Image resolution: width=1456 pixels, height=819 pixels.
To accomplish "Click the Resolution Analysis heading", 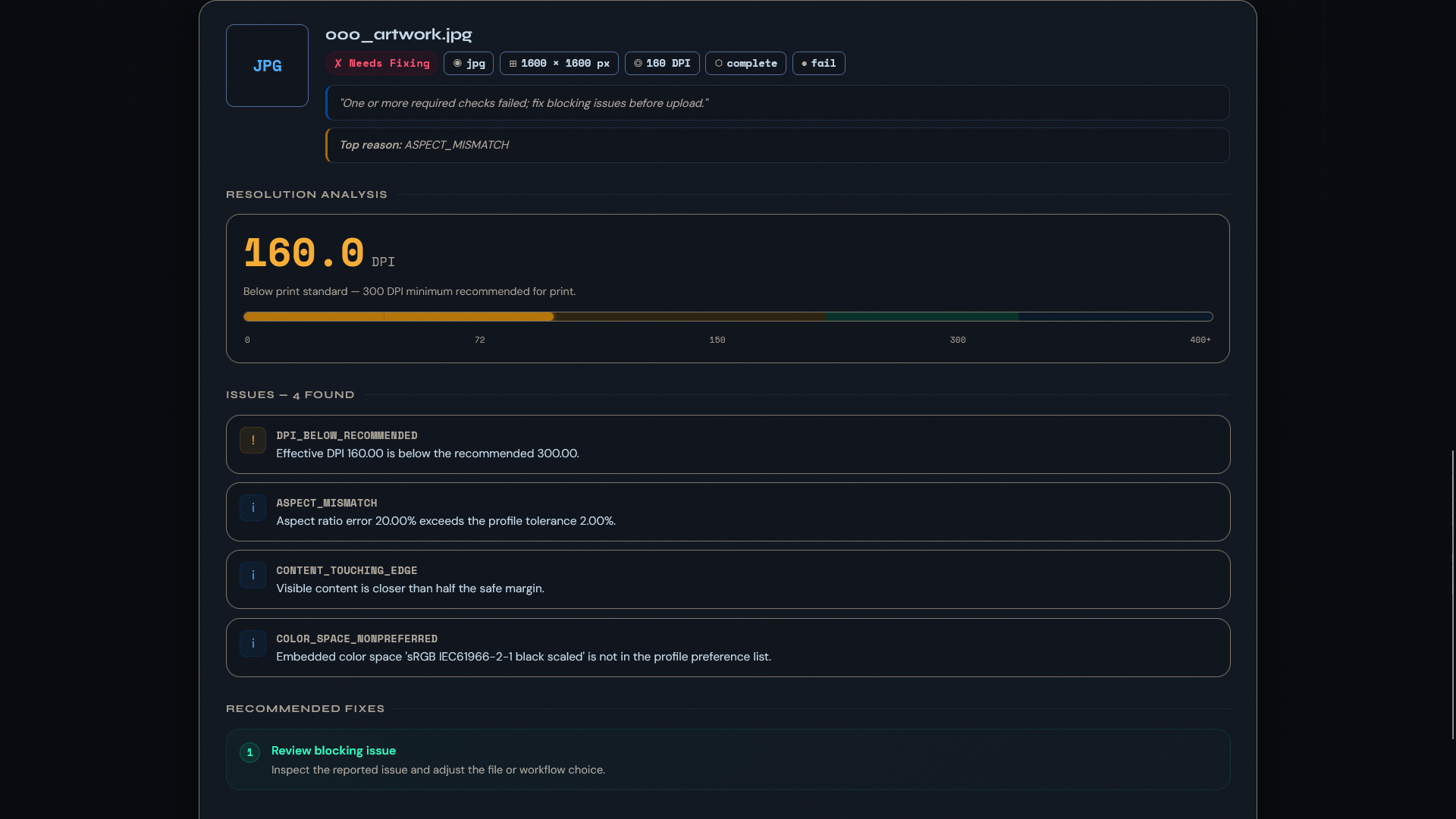I will pyautogui.click(x=306, y=195).
